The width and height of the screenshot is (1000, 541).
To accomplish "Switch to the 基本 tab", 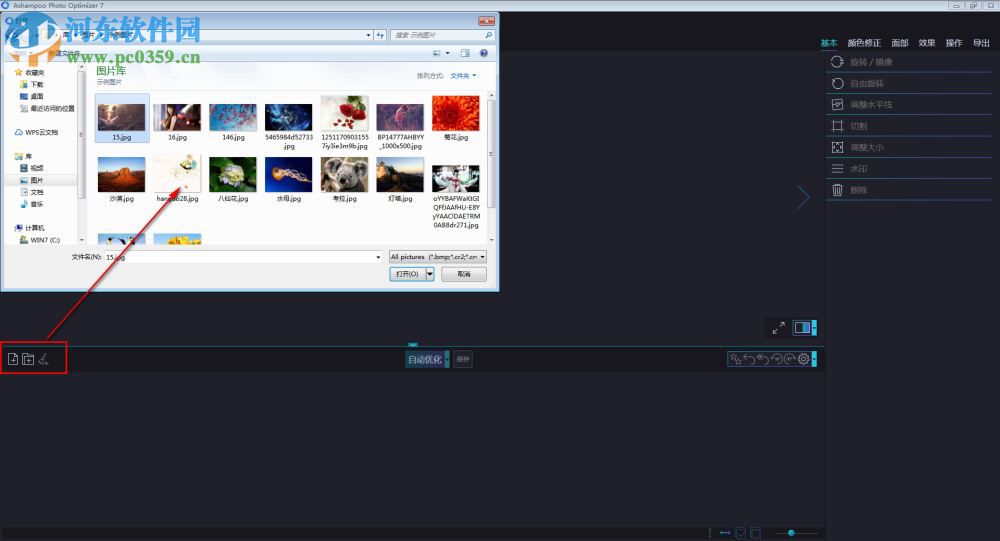I will (828, 43).
